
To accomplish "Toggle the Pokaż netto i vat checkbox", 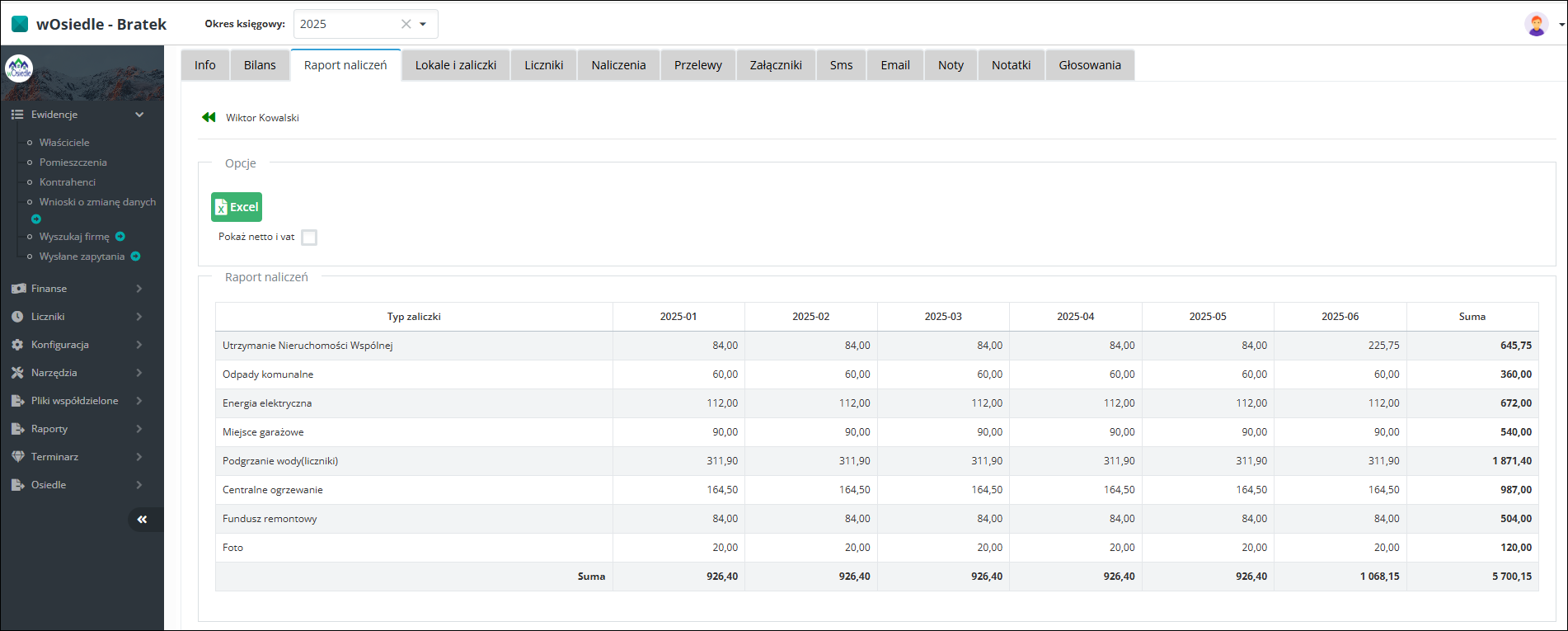I will click(309, 238).
